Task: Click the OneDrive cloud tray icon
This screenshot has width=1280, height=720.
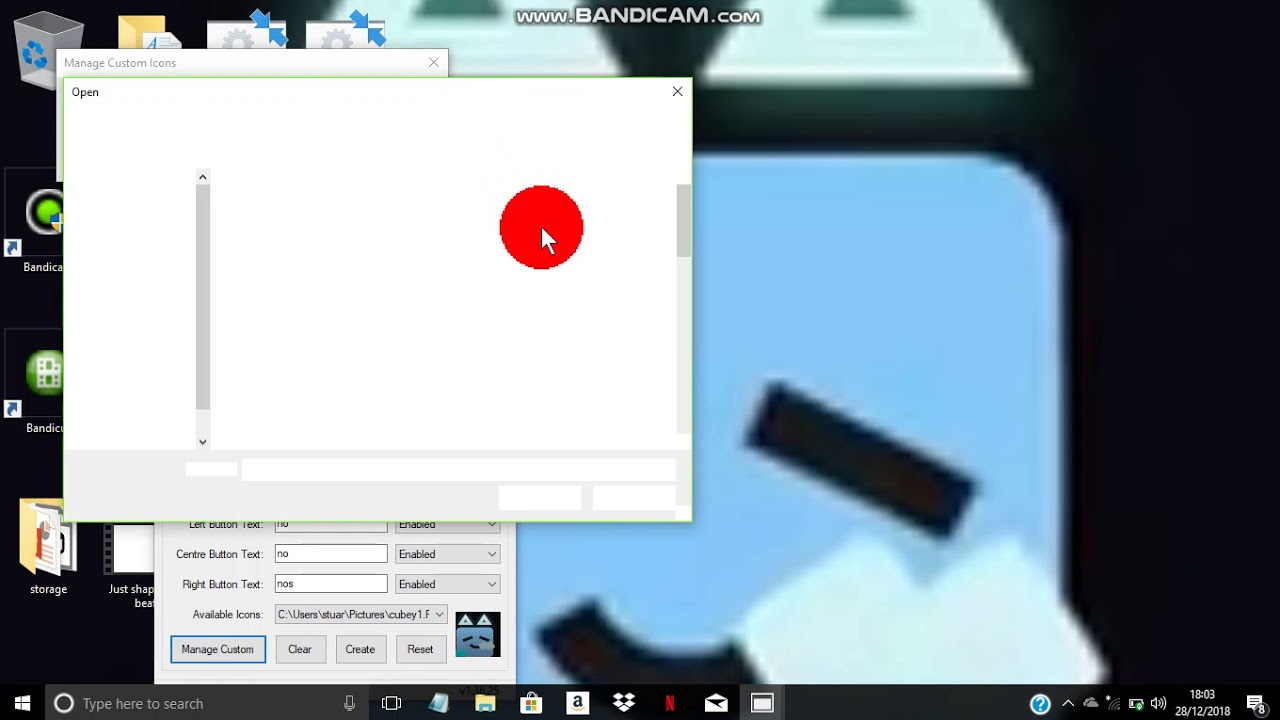Action: 1090,703
